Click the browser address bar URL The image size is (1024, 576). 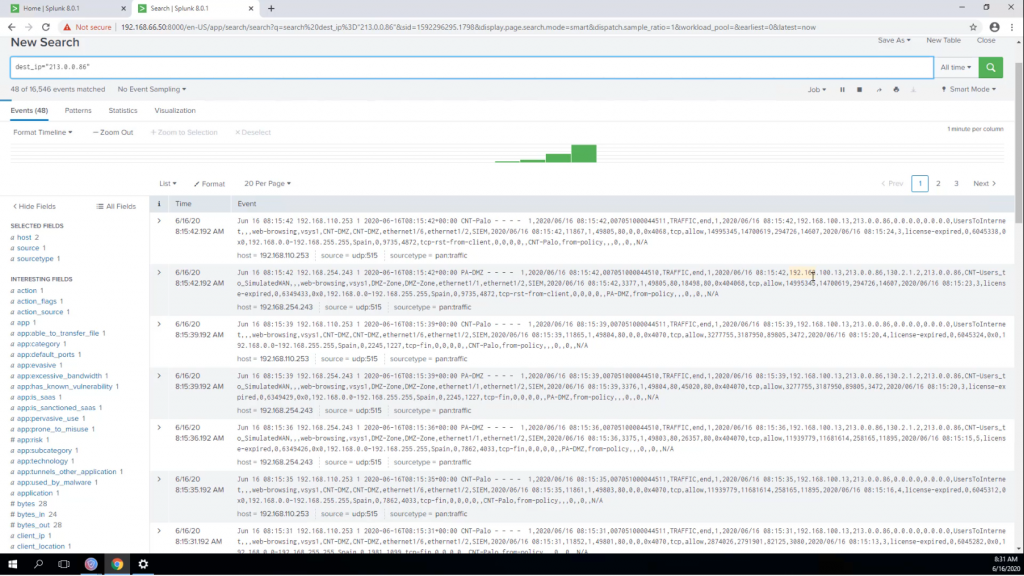pos(468,27)
